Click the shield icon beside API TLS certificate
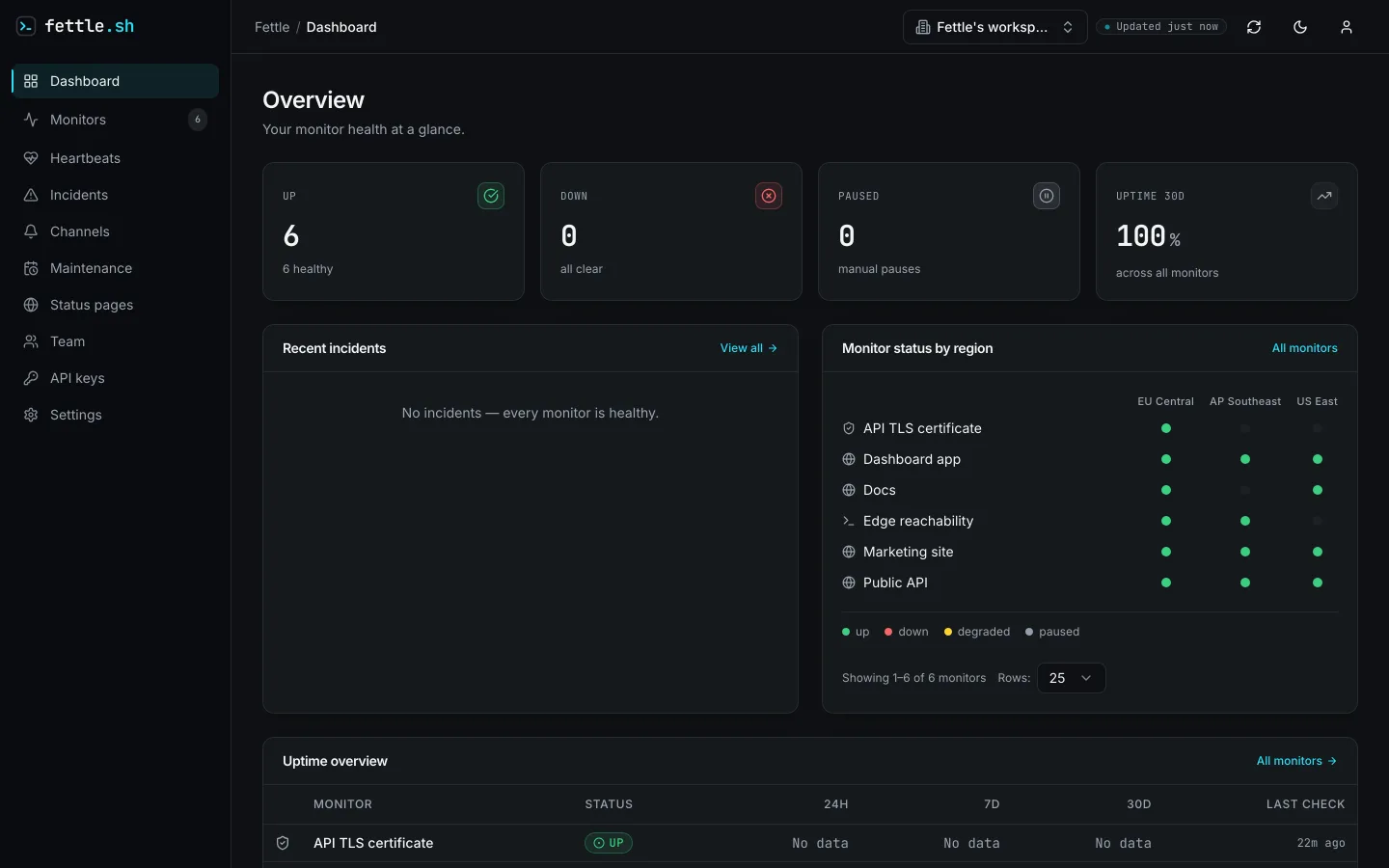The height and width of the screenshot is (868, 1389). [x=849, y=428]
